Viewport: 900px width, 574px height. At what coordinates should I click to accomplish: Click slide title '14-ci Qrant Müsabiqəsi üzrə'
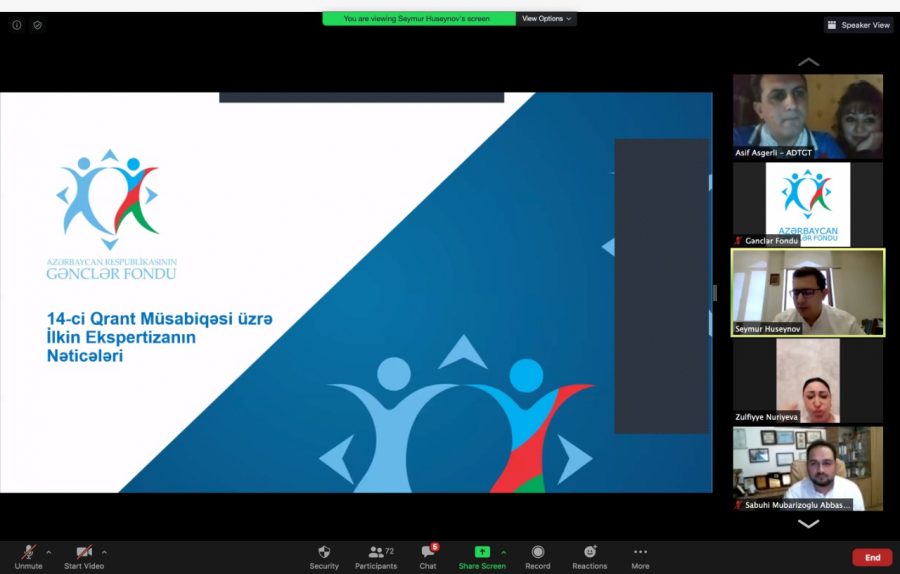pos(160,318)
